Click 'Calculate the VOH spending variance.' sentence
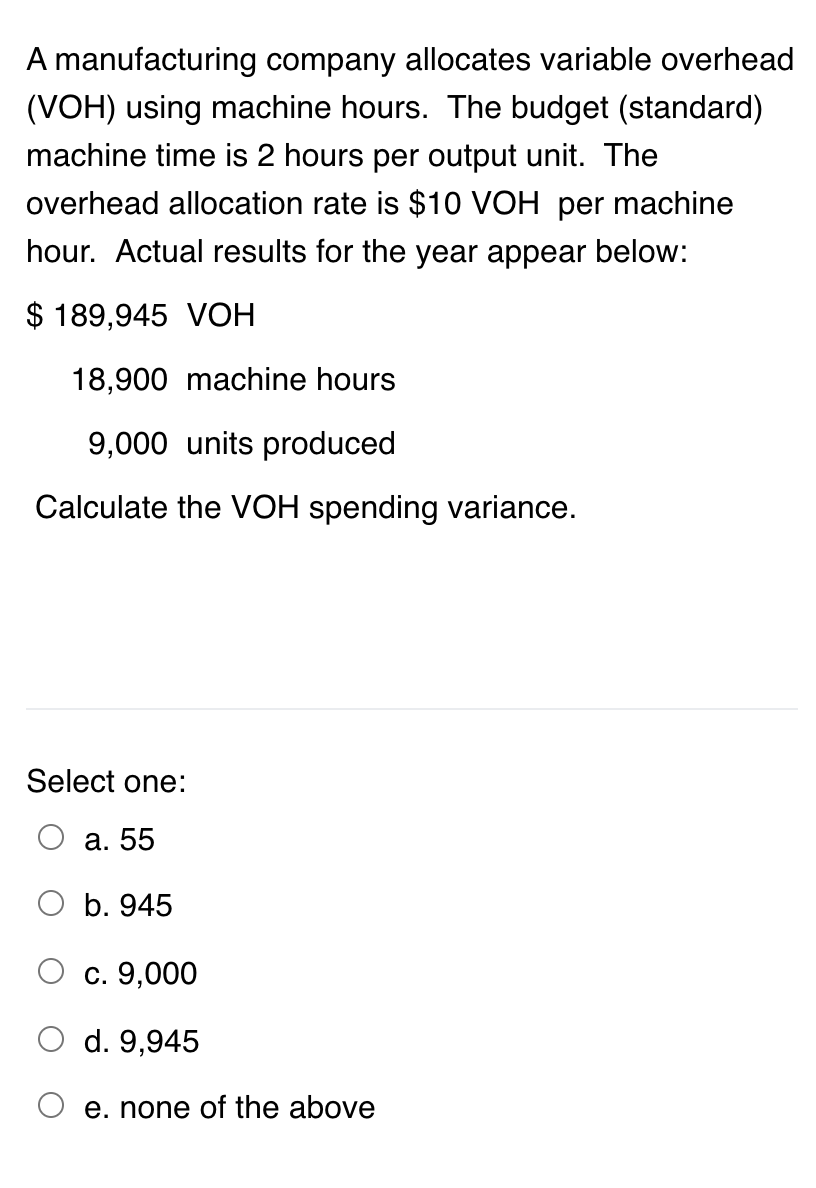Image resolution: width=816 pixels, height=1188 pixels. 306,507
